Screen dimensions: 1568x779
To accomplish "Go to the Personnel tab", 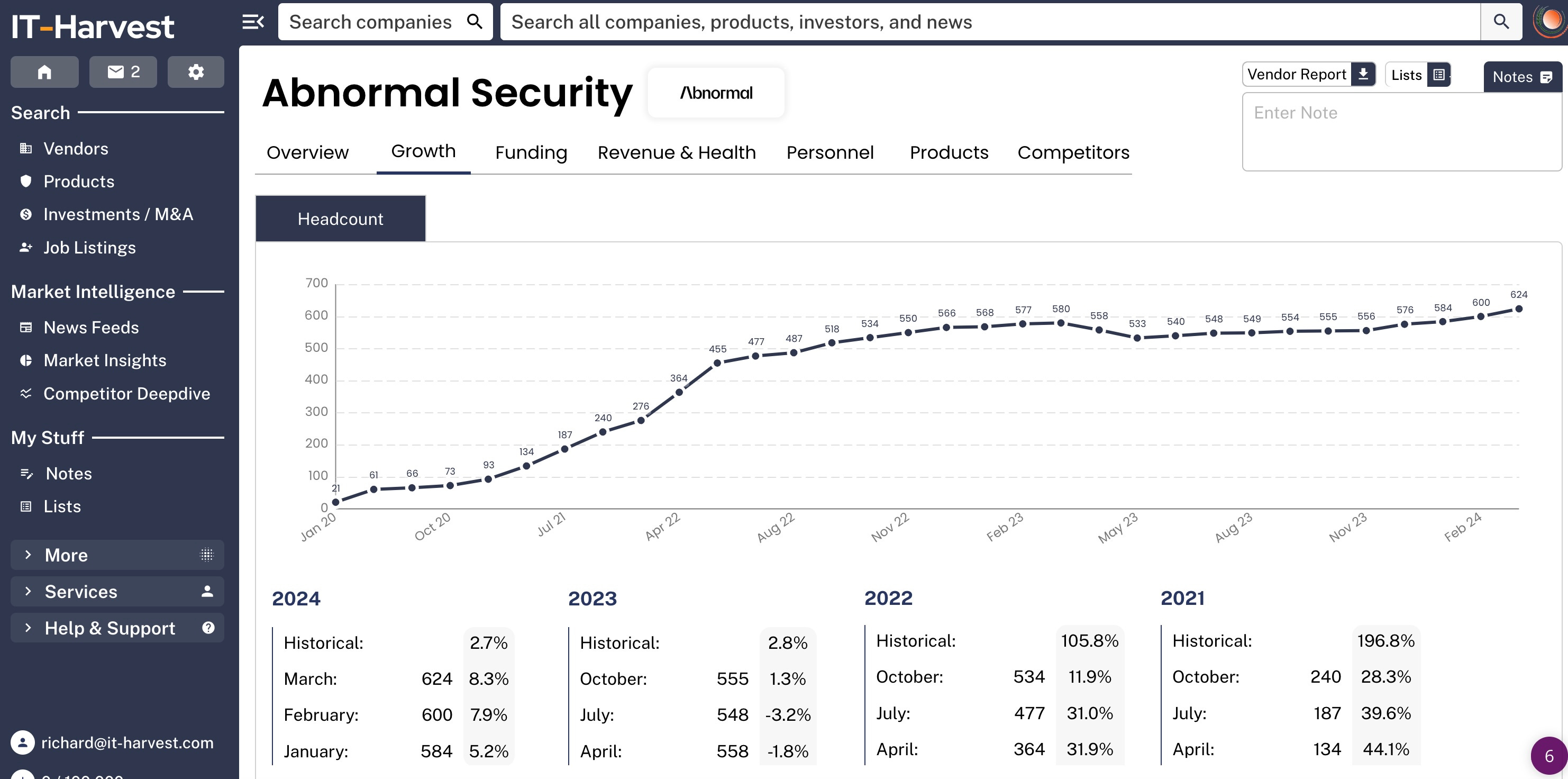I will (x=829, y=152).
